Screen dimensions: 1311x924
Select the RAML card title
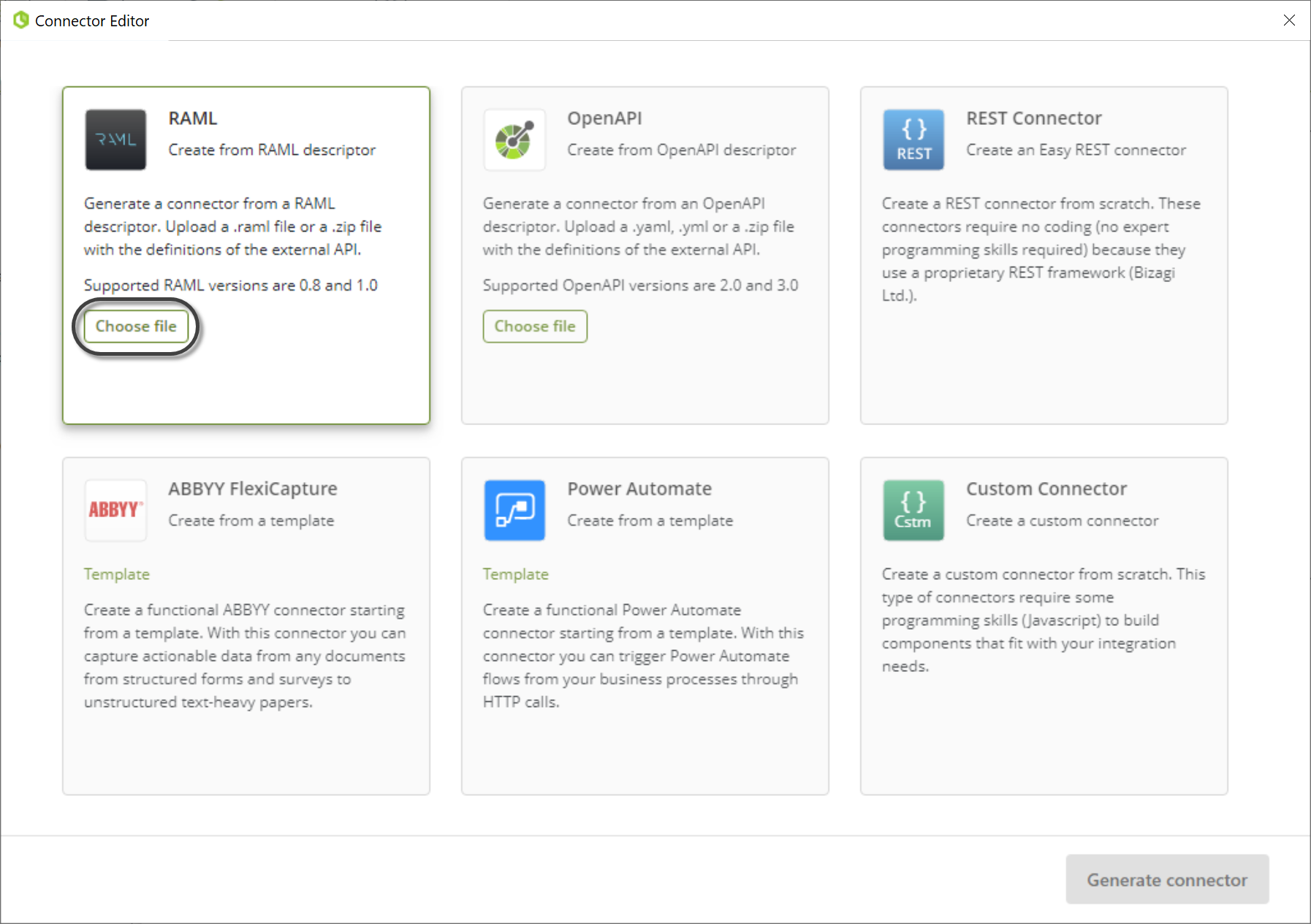pyautogui.click(x=193, y=118)
